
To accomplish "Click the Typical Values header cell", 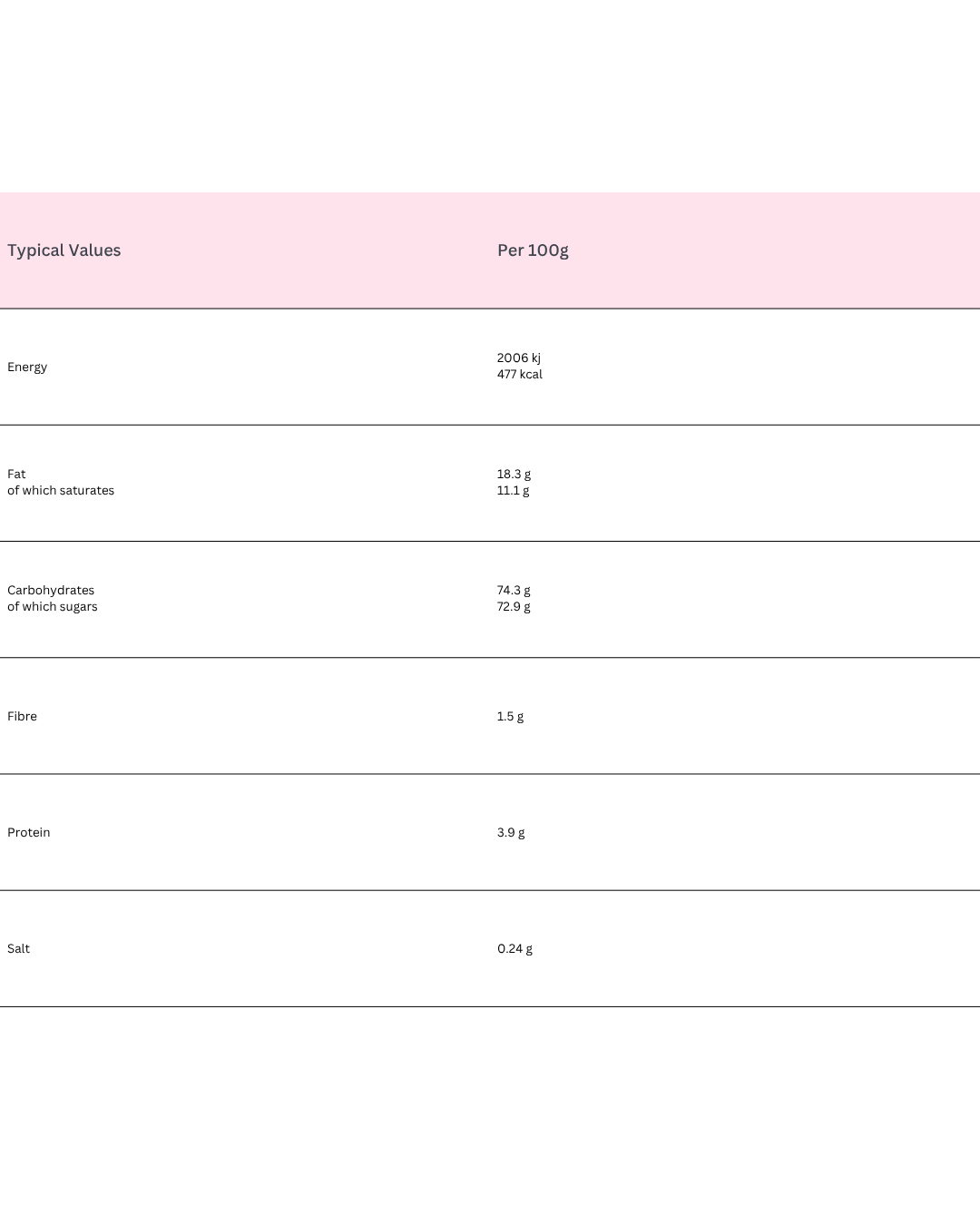I will pos(64,250).
